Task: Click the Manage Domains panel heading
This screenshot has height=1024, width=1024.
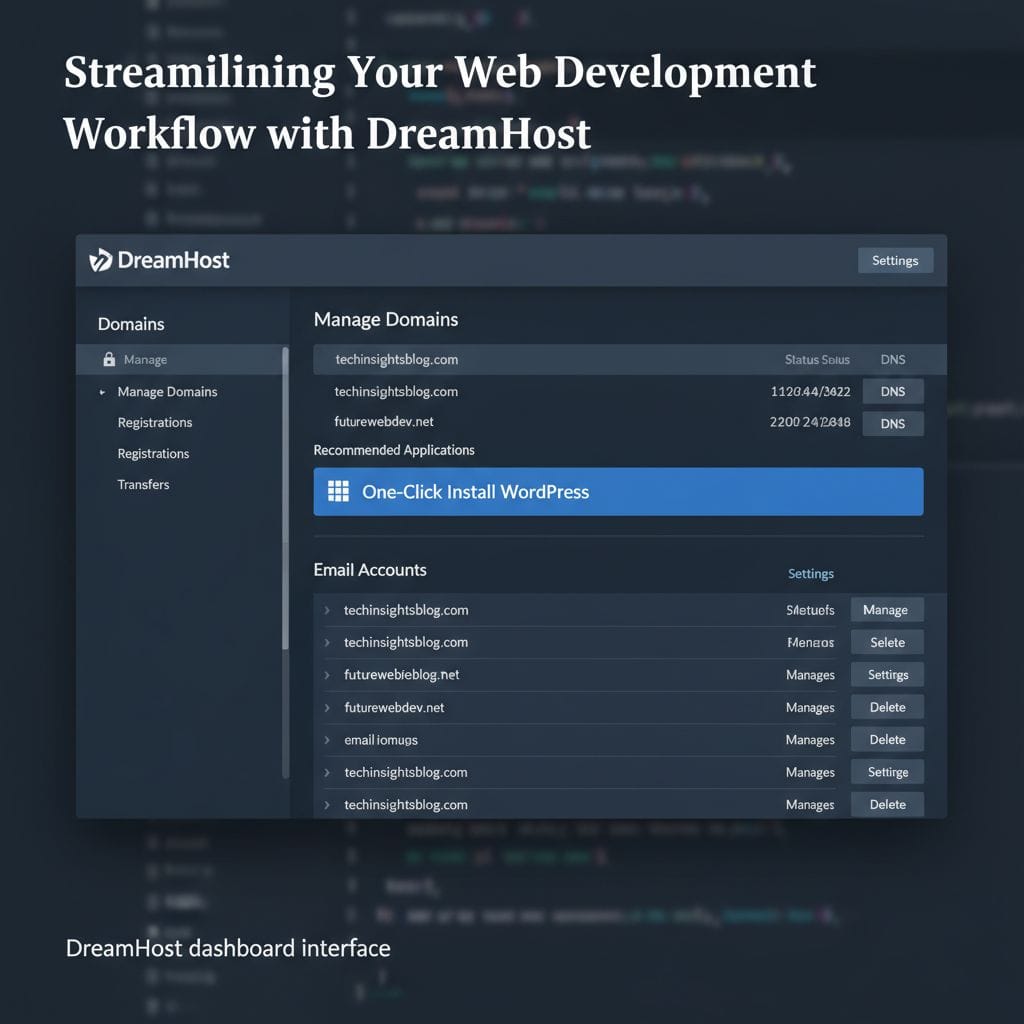Action: click(385, 319)
